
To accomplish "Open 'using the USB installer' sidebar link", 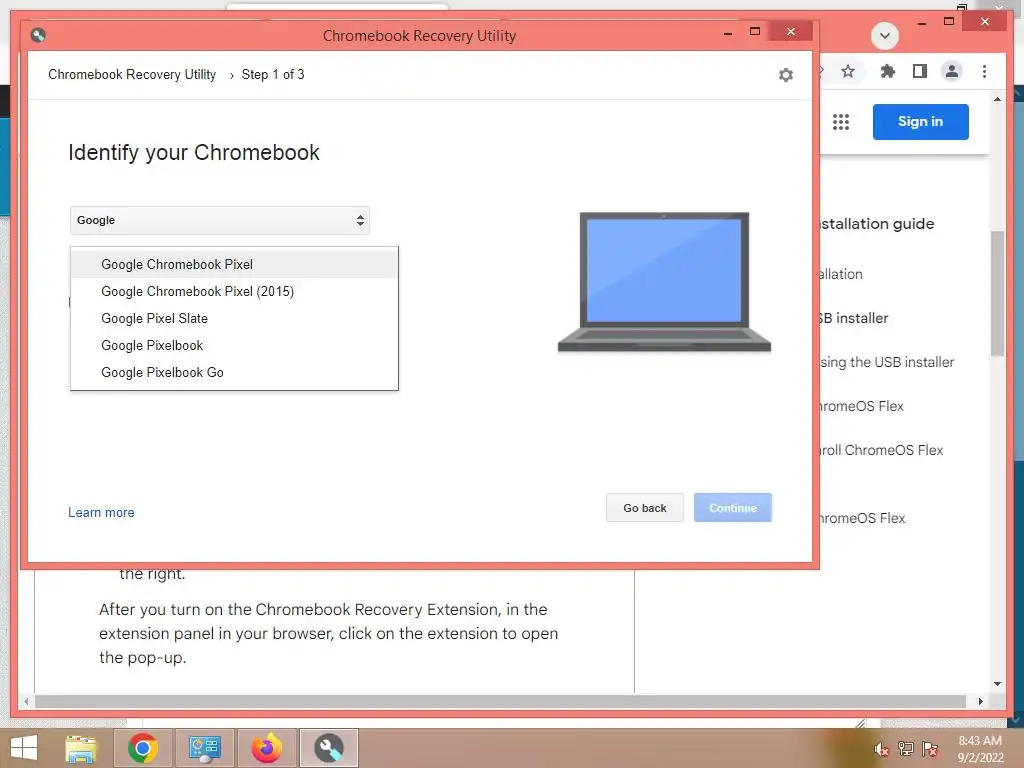I will [887, 362].
